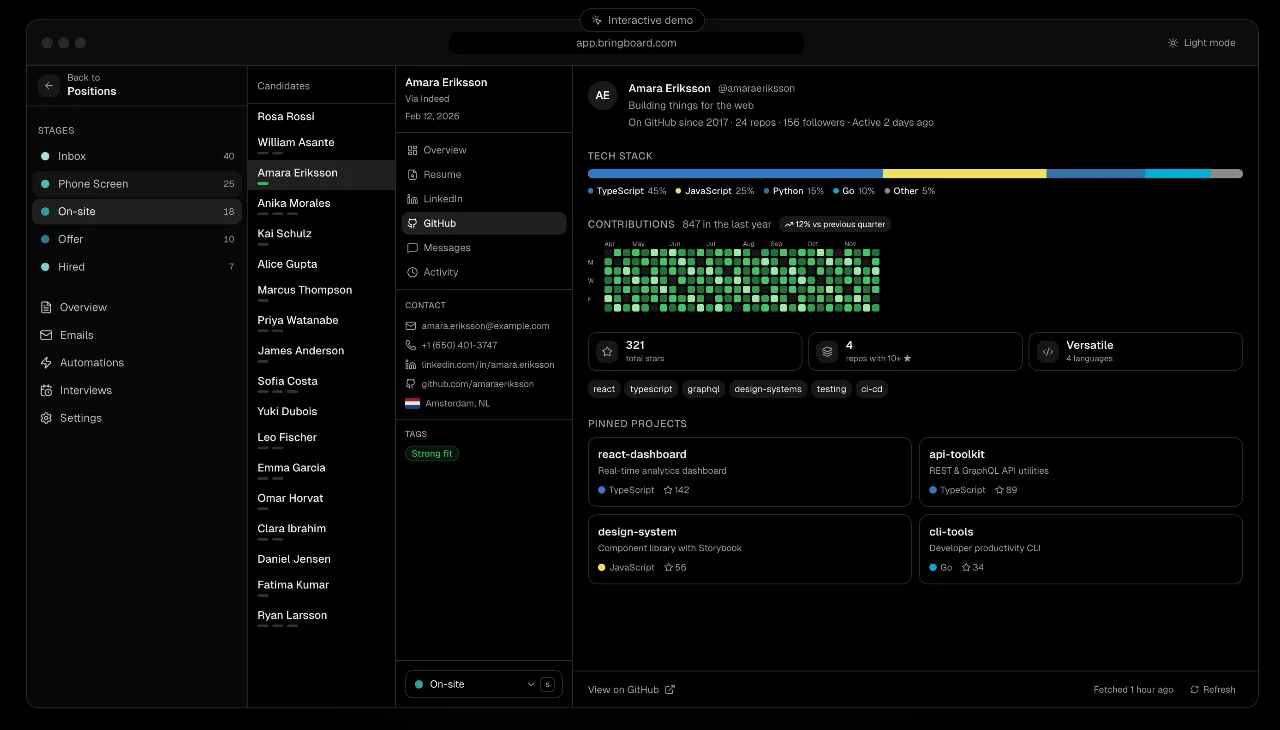Click the Overview grid icon in candidate menu

tap(412, 150)
